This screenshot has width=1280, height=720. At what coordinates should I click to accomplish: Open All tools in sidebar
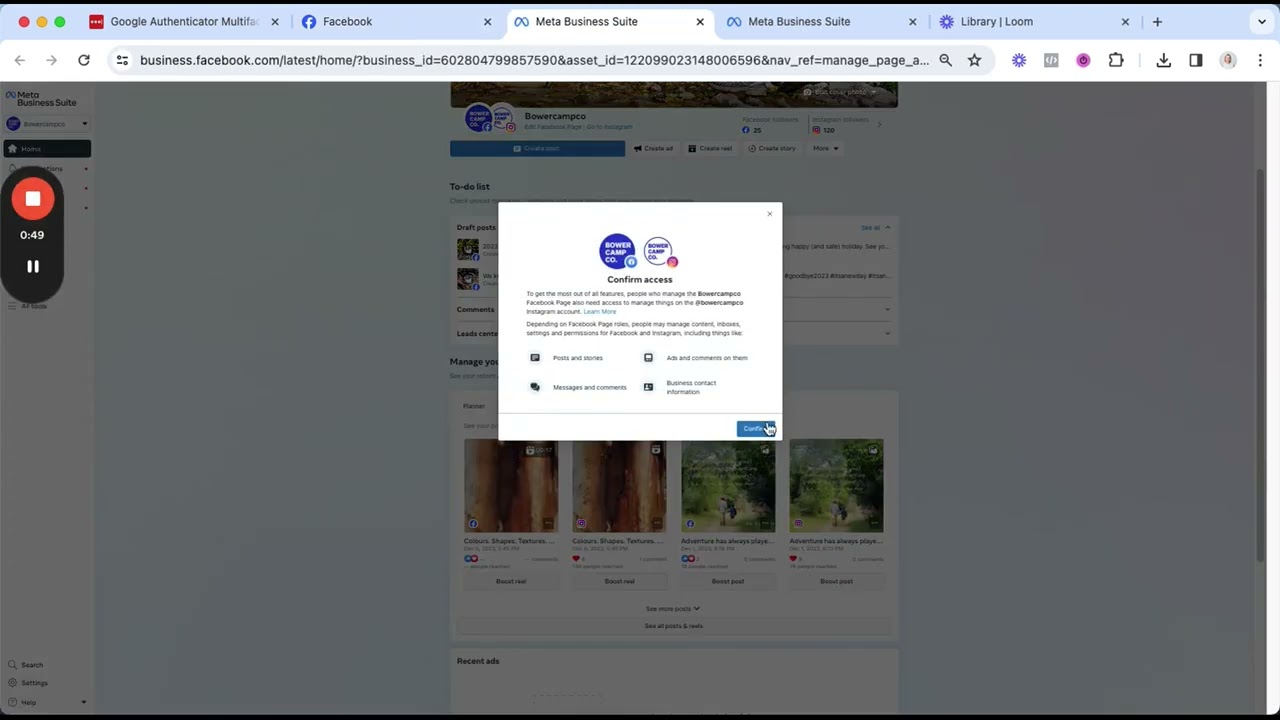(34, 306)
